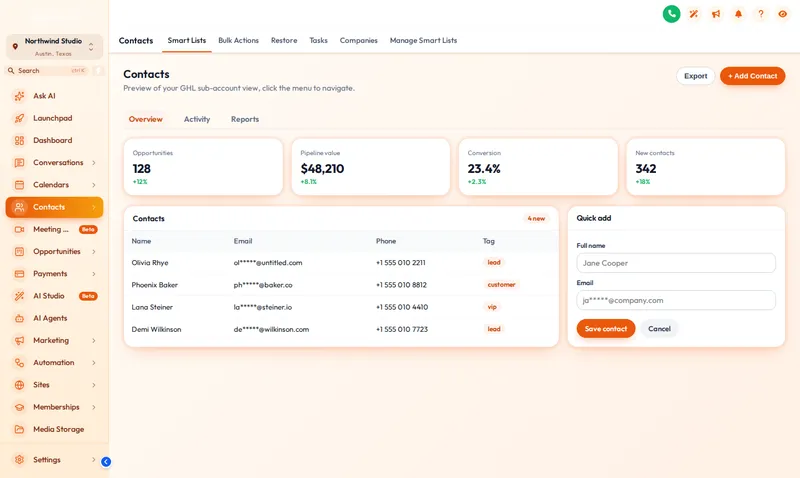Click the Marketing megaphone sidebar icon

19,340
